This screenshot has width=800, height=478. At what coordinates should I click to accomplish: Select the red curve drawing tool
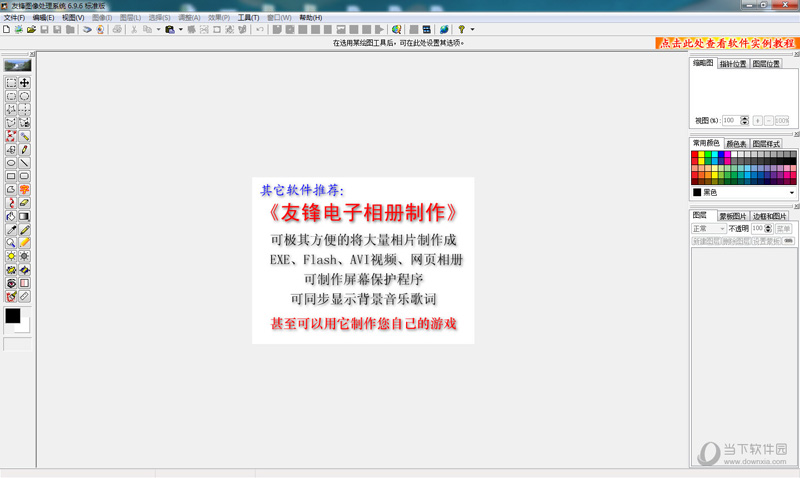(11, 203)
